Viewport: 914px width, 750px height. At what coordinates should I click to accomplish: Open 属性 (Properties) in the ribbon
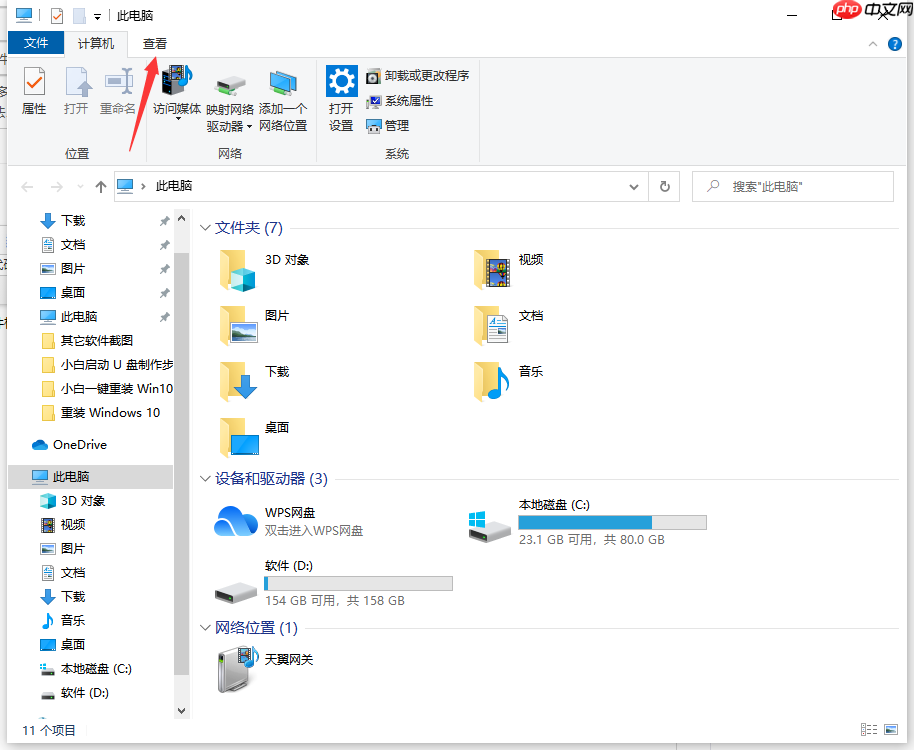(34, 97)
